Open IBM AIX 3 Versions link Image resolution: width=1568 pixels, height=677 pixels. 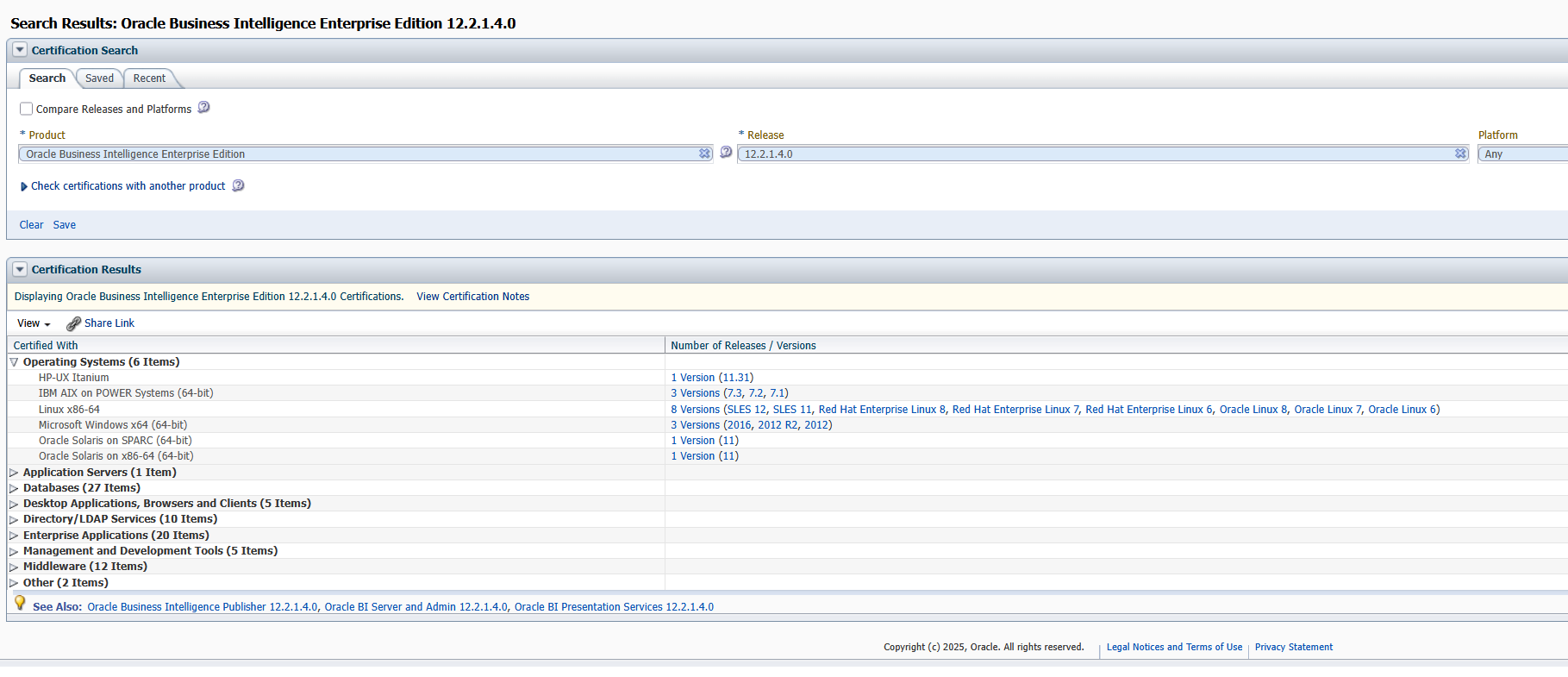click(x=696, y=393)
